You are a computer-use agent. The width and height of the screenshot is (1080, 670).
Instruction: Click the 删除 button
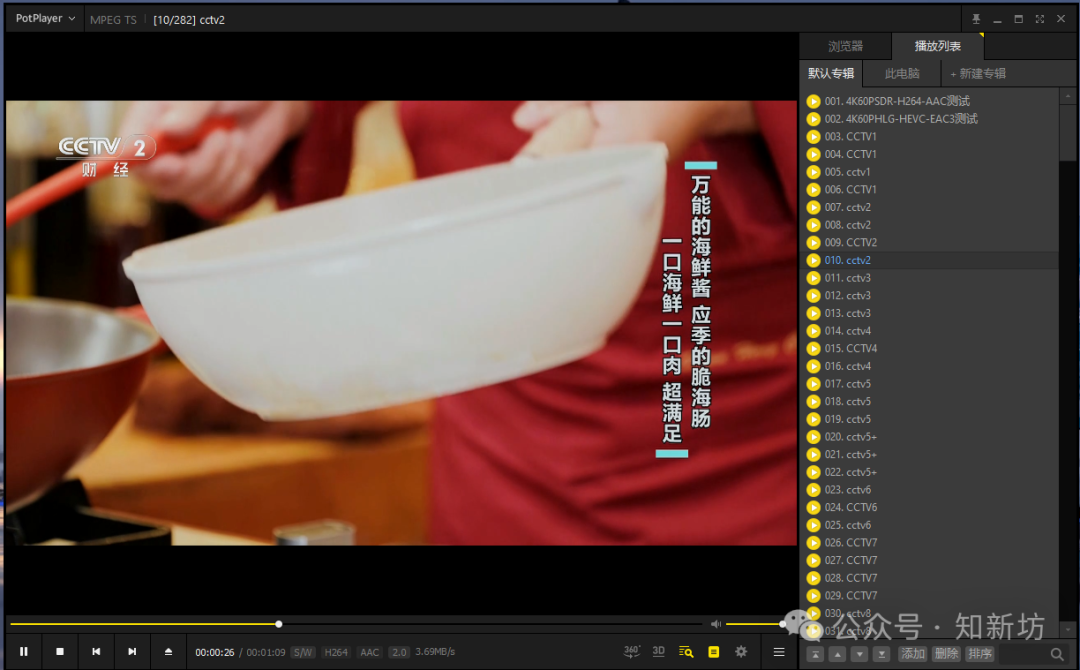coord(946,654)
